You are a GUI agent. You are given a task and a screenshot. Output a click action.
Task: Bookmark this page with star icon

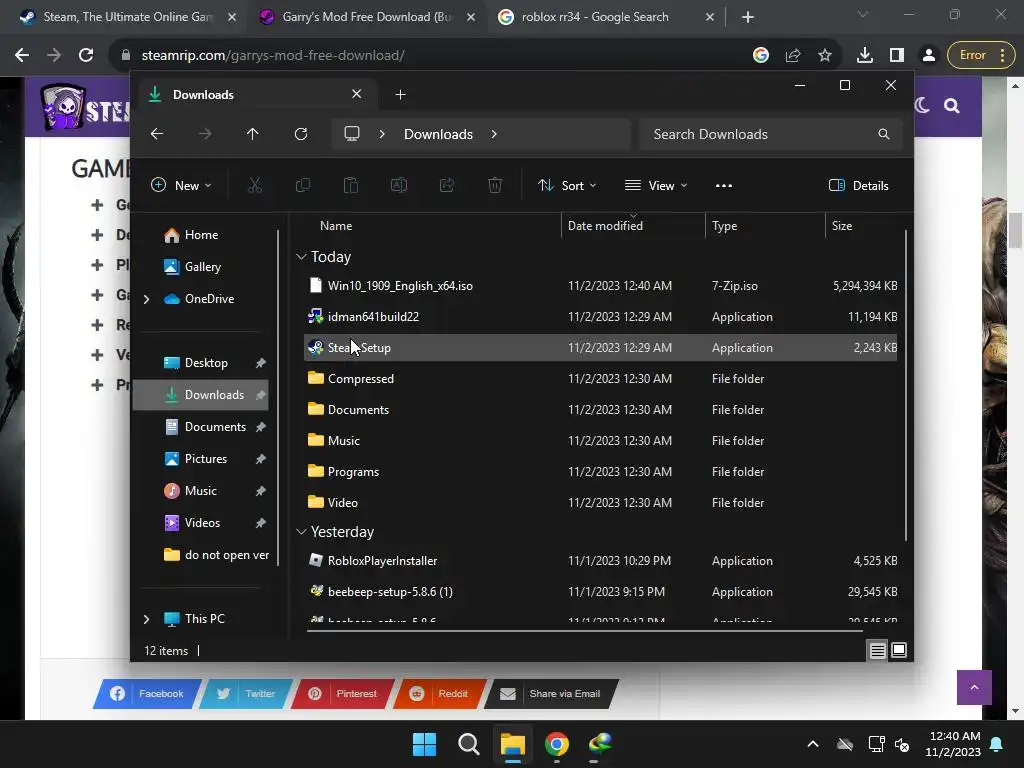pos(825,56)
